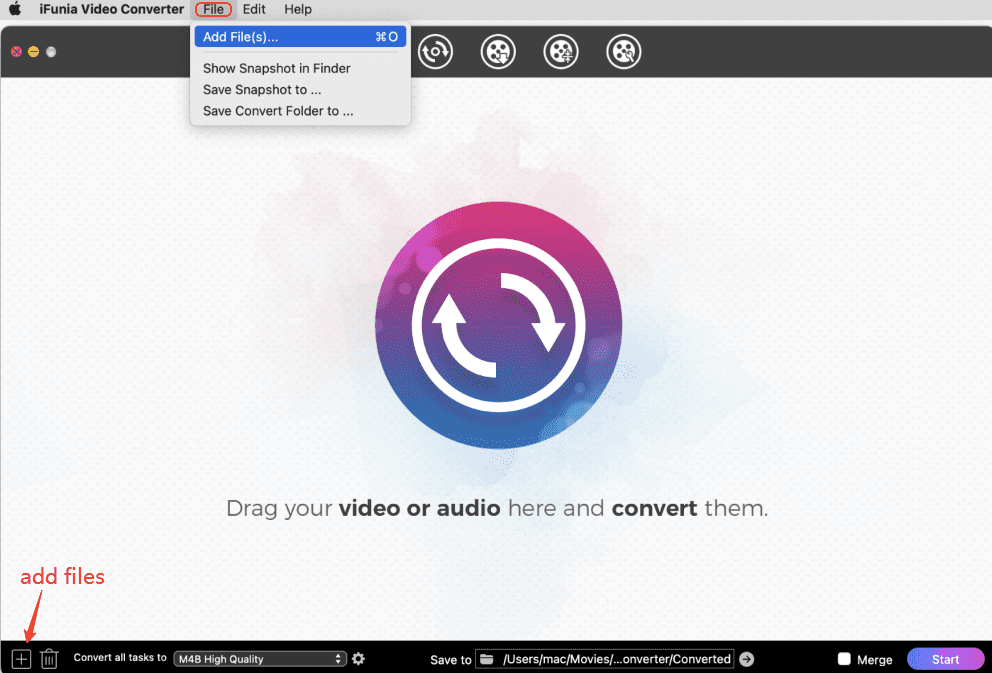Open the Edit menu
The width and height of the screenshot is (992, 673).
254,9
